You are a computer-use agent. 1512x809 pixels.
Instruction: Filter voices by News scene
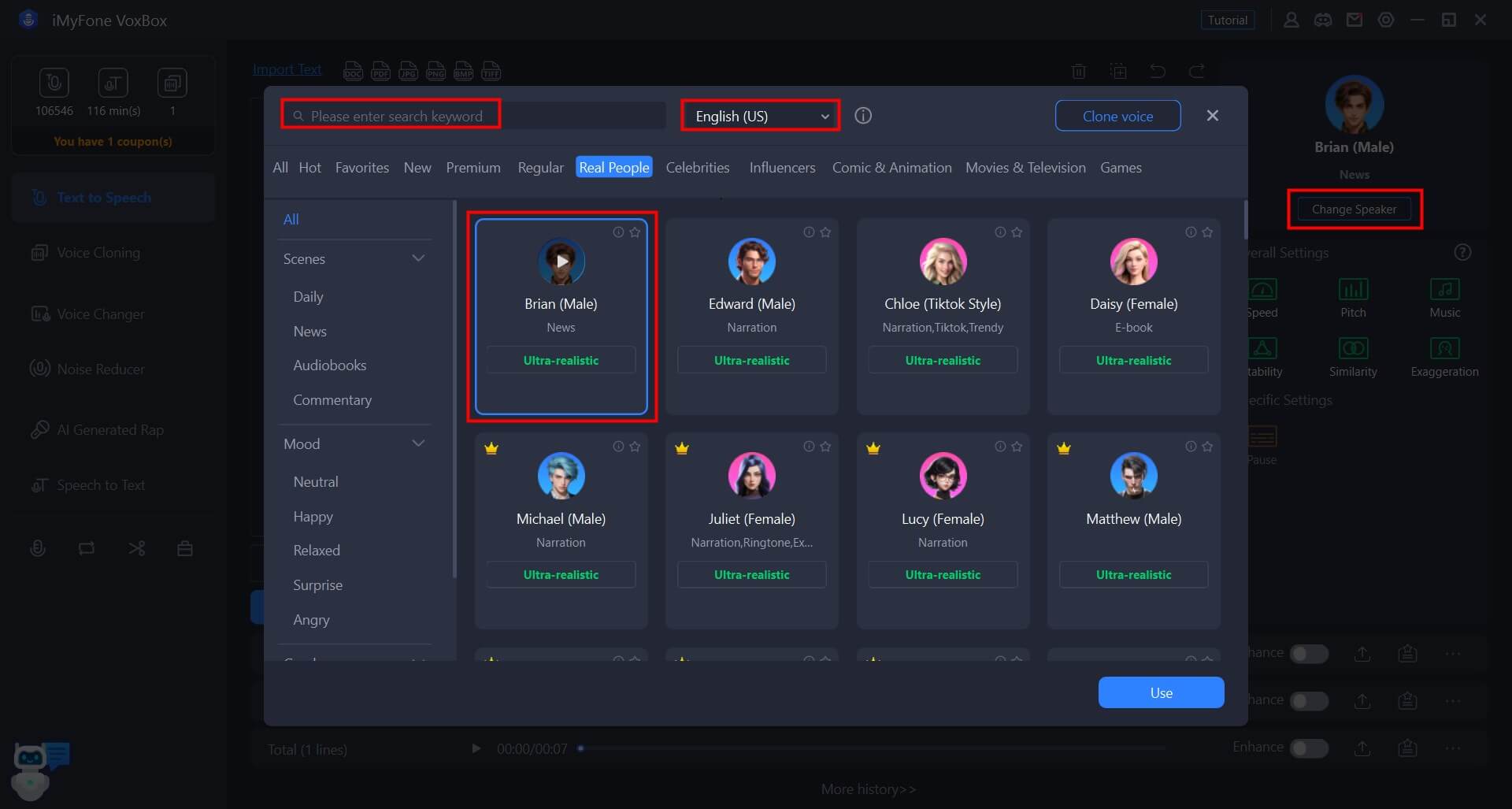309,331
